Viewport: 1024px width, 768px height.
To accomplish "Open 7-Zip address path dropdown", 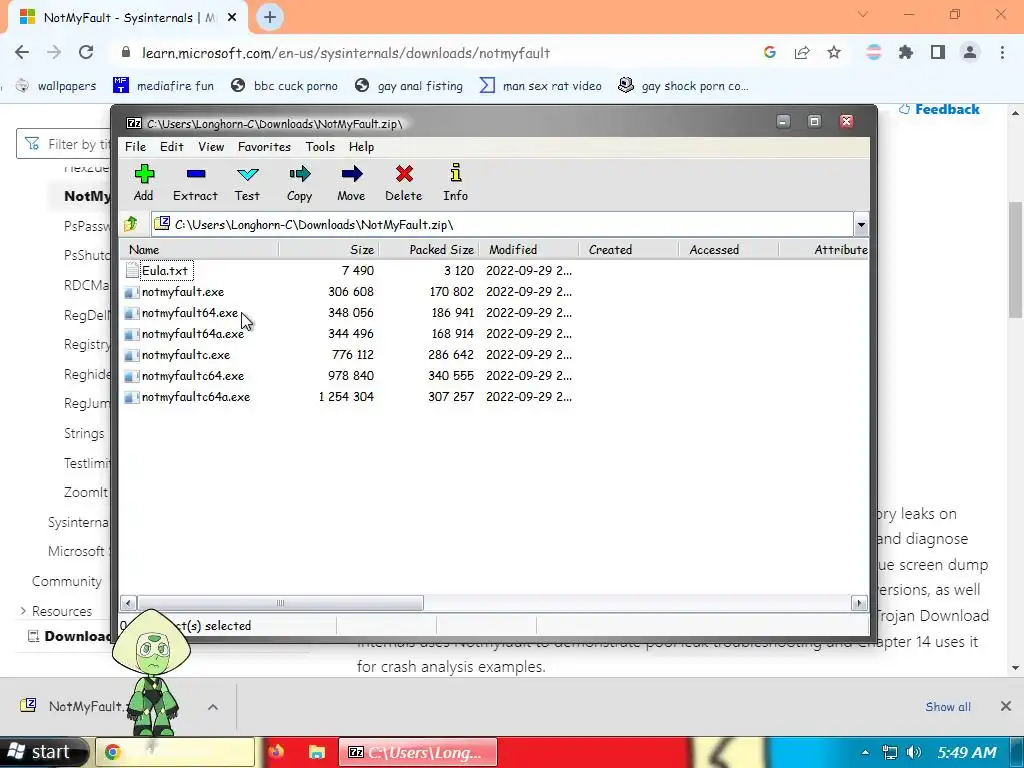I will tap(861, 225).
